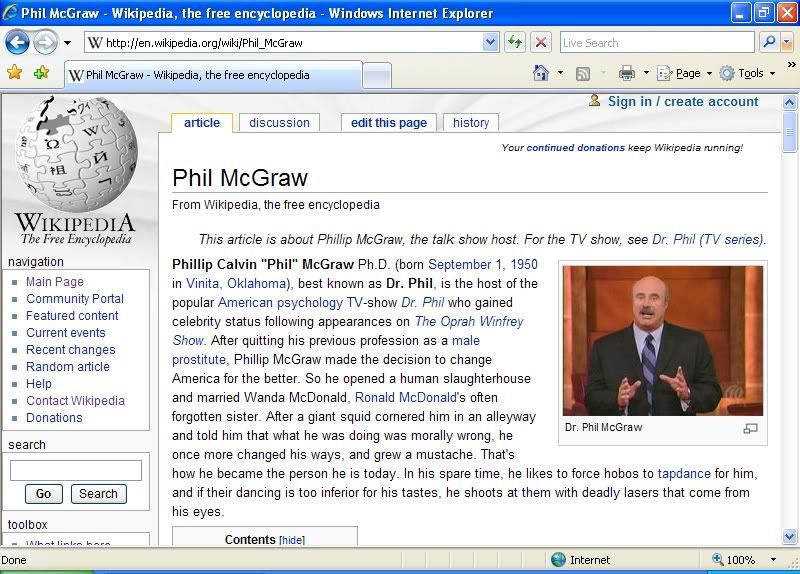Open the zoom level dropdown arrow
Viewport: 800px width, 574px height.
(x=773, y=560)
